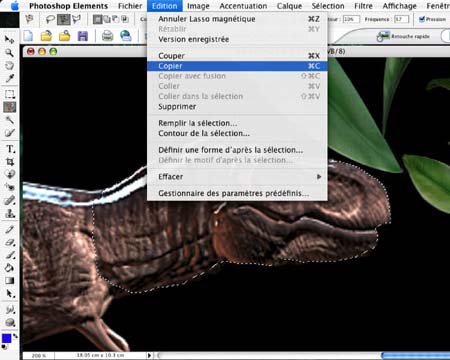Select the Type (T) tool
The height and width of the screenshot is (360, 450).
[10, 149]
